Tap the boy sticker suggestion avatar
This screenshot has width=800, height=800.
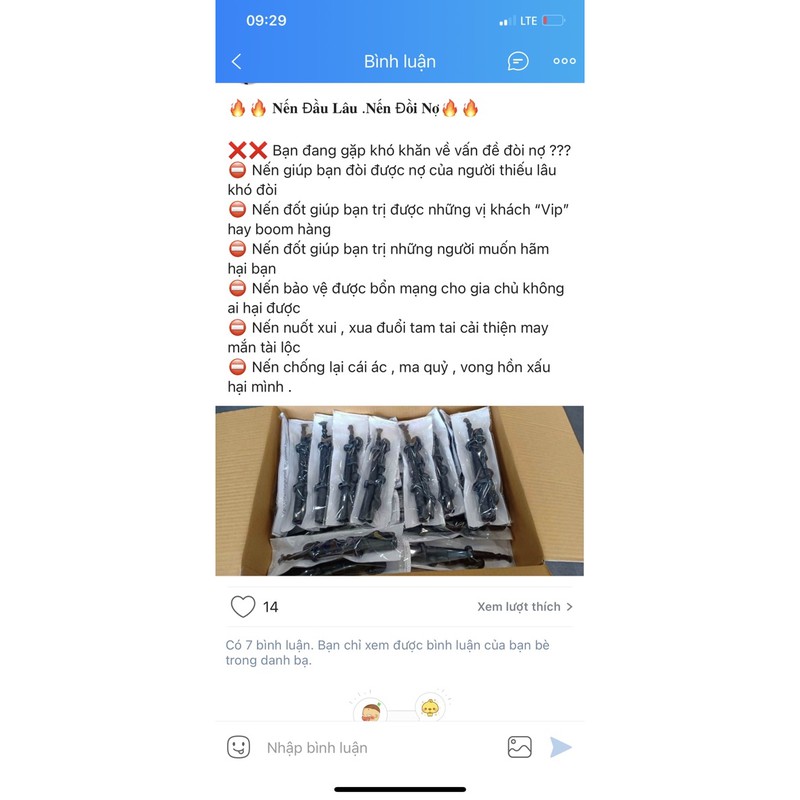click(x=371, y=711)
